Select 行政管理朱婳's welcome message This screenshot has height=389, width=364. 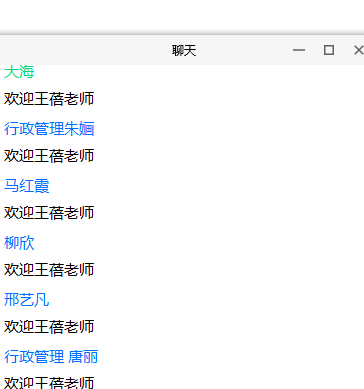coord(49,156)
